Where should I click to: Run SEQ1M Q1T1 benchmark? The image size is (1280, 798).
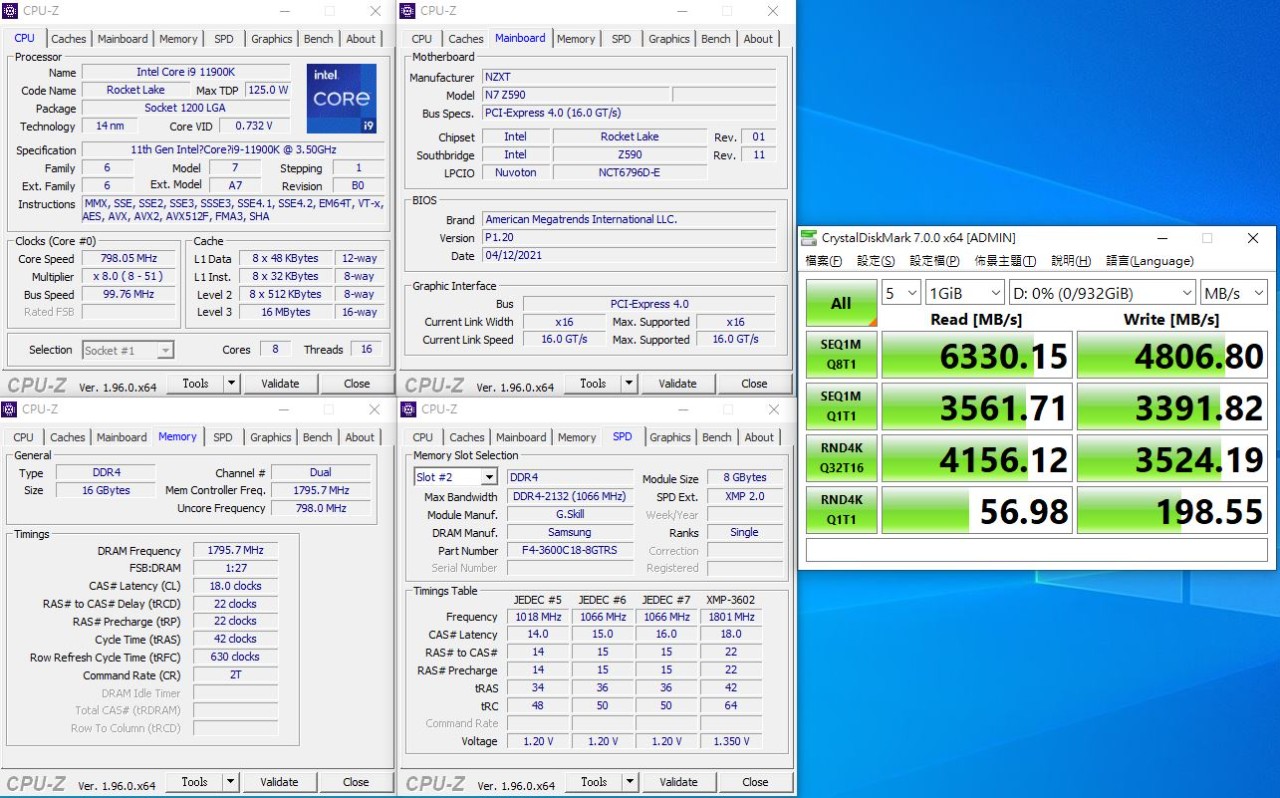pos(841,406)
